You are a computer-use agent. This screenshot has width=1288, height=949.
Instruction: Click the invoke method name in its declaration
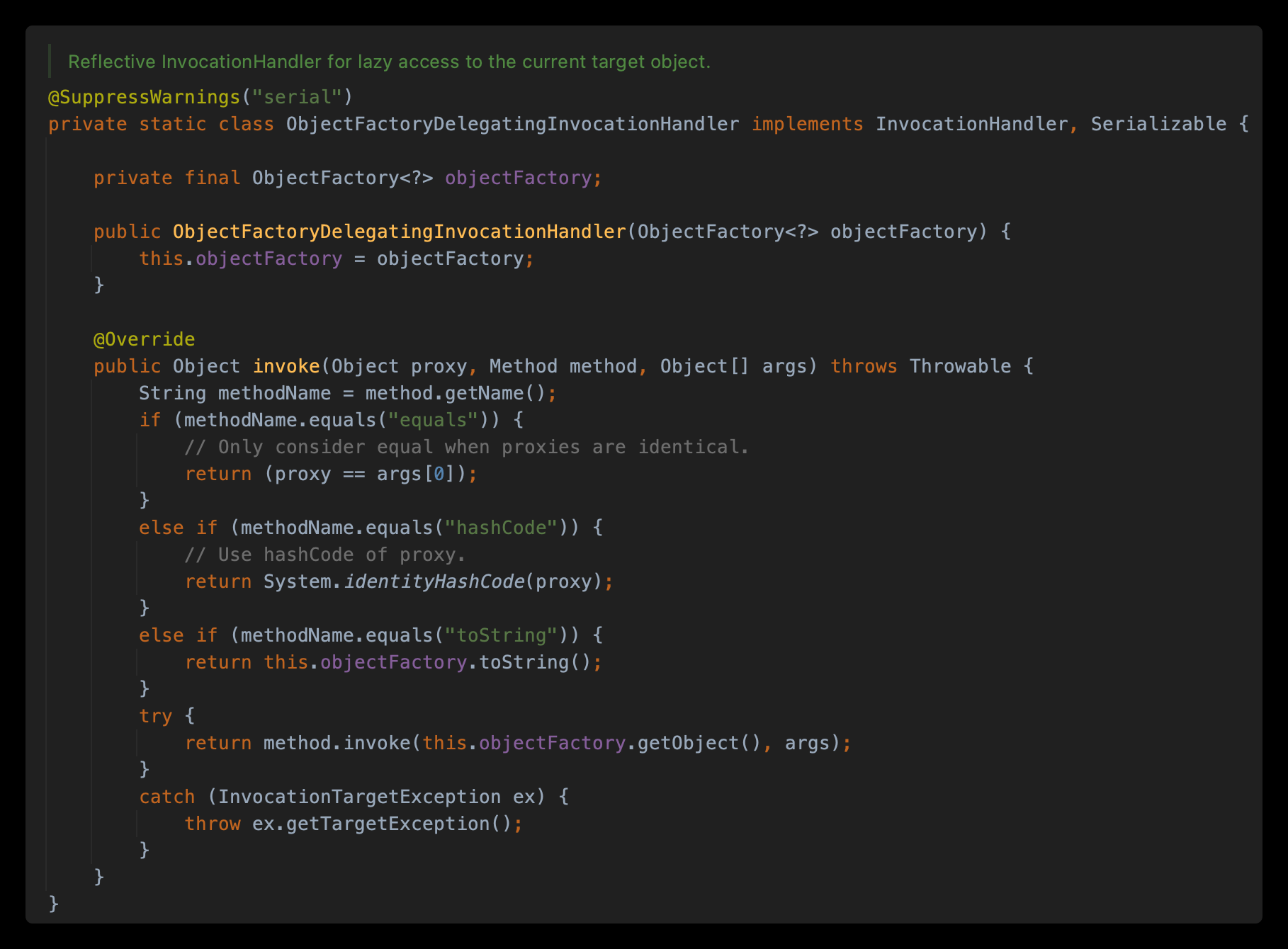286,366
